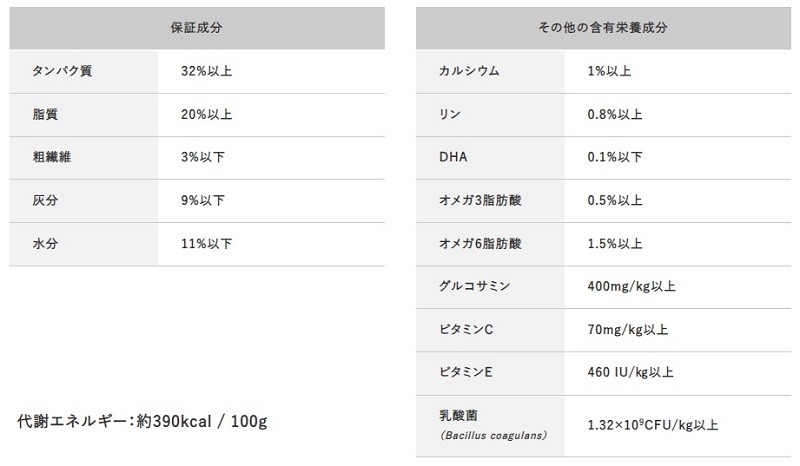Select the 粗繊維 row label
The width and height of the screenshot is (800, 466).
[52, 158]
